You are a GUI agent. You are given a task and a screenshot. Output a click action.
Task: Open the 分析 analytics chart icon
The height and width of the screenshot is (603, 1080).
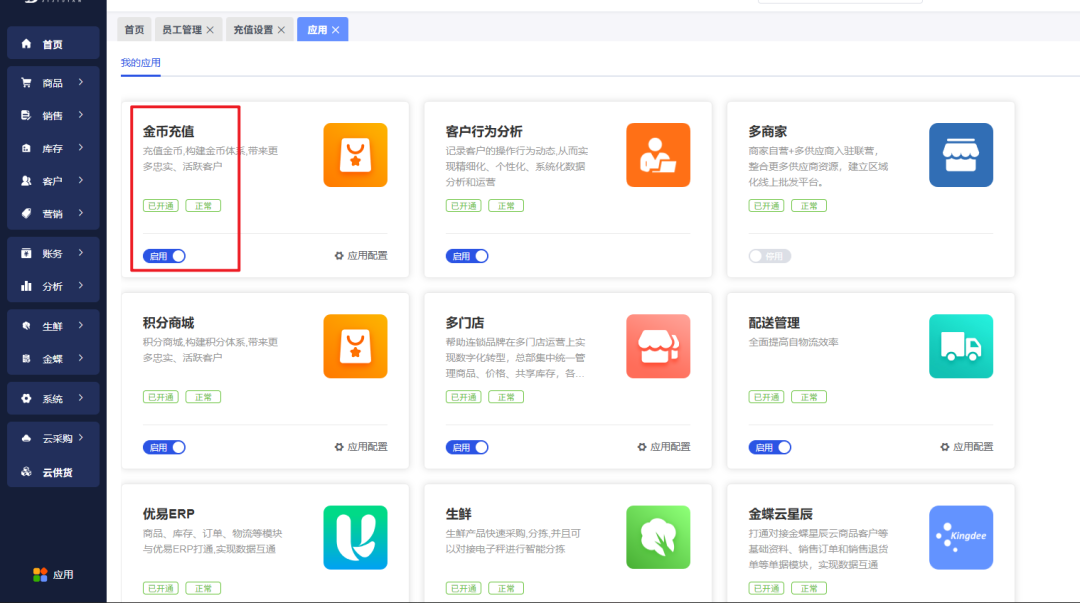point(24,286)
